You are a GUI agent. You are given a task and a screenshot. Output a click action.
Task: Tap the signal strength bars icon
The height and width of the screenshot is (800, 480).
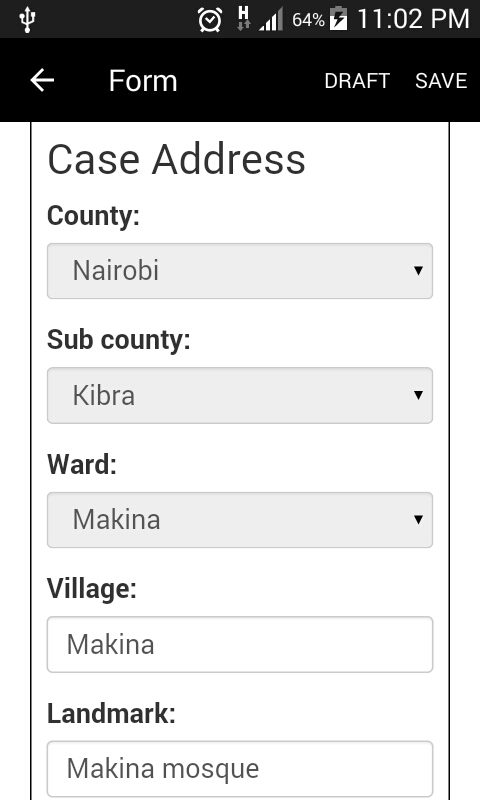271,20
